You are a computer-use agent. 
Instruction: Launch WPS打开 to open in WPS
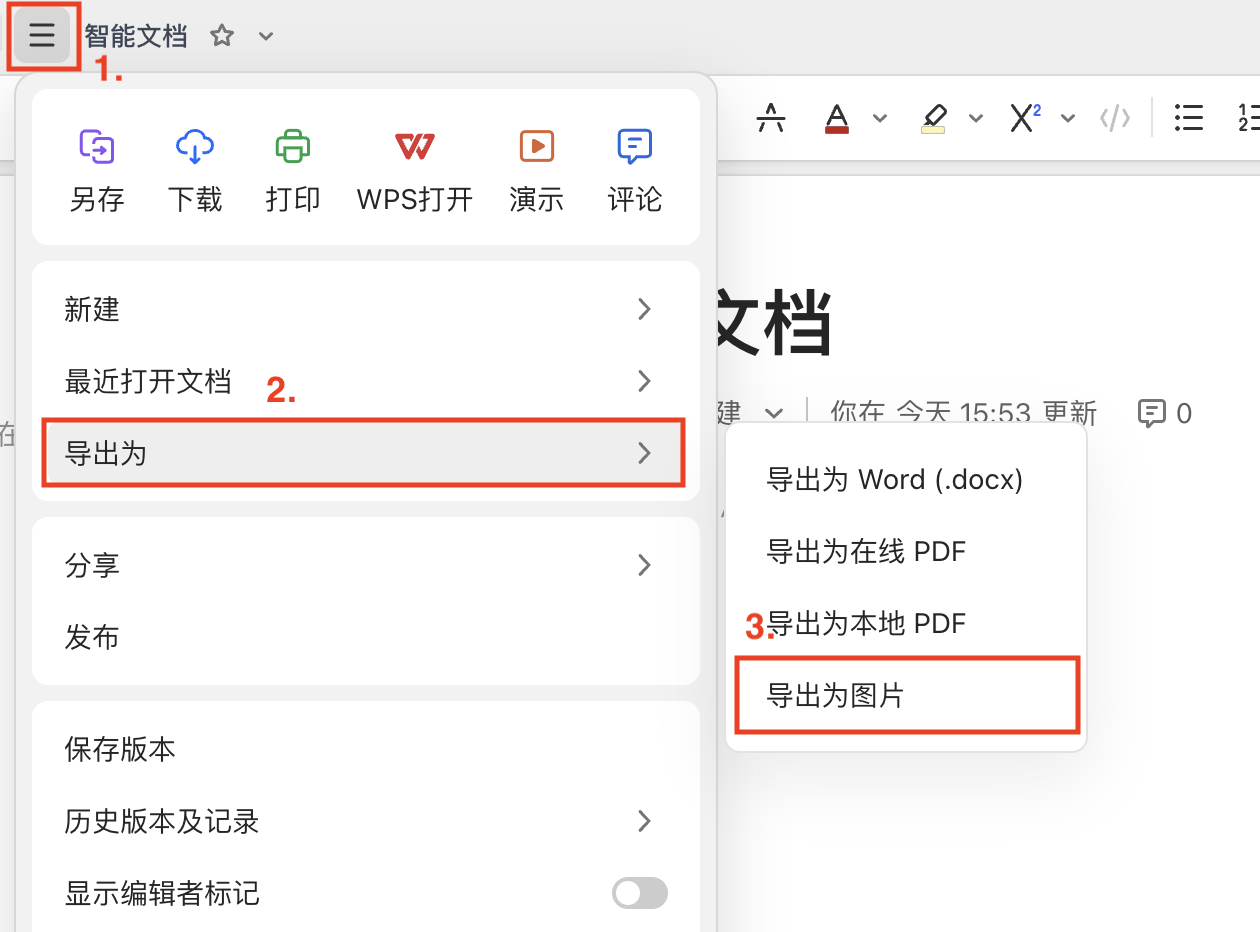click(415, 169)
